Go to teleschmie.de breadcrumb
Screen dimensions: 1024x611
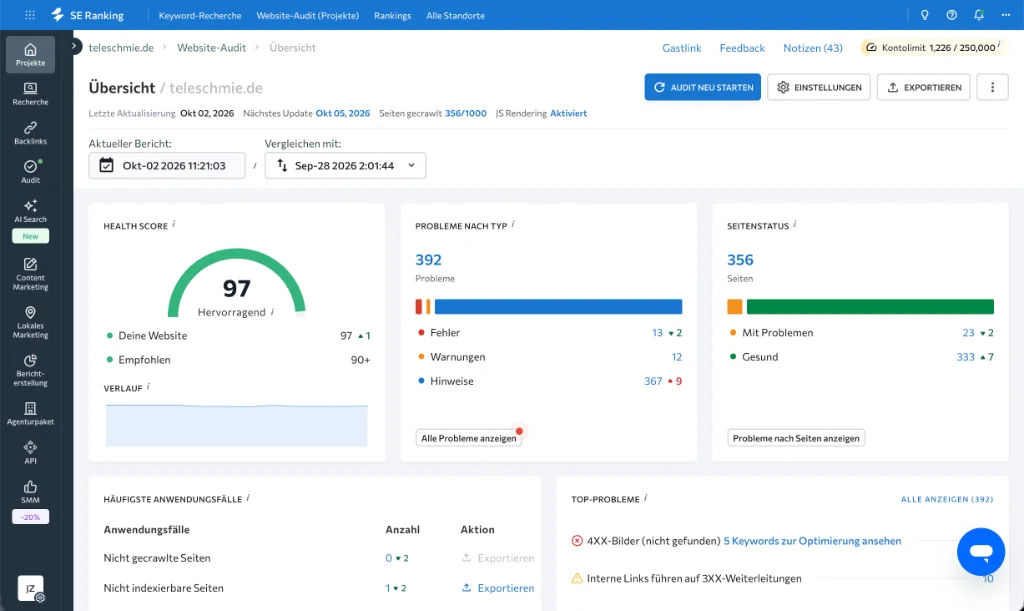(x=121, y=48)
